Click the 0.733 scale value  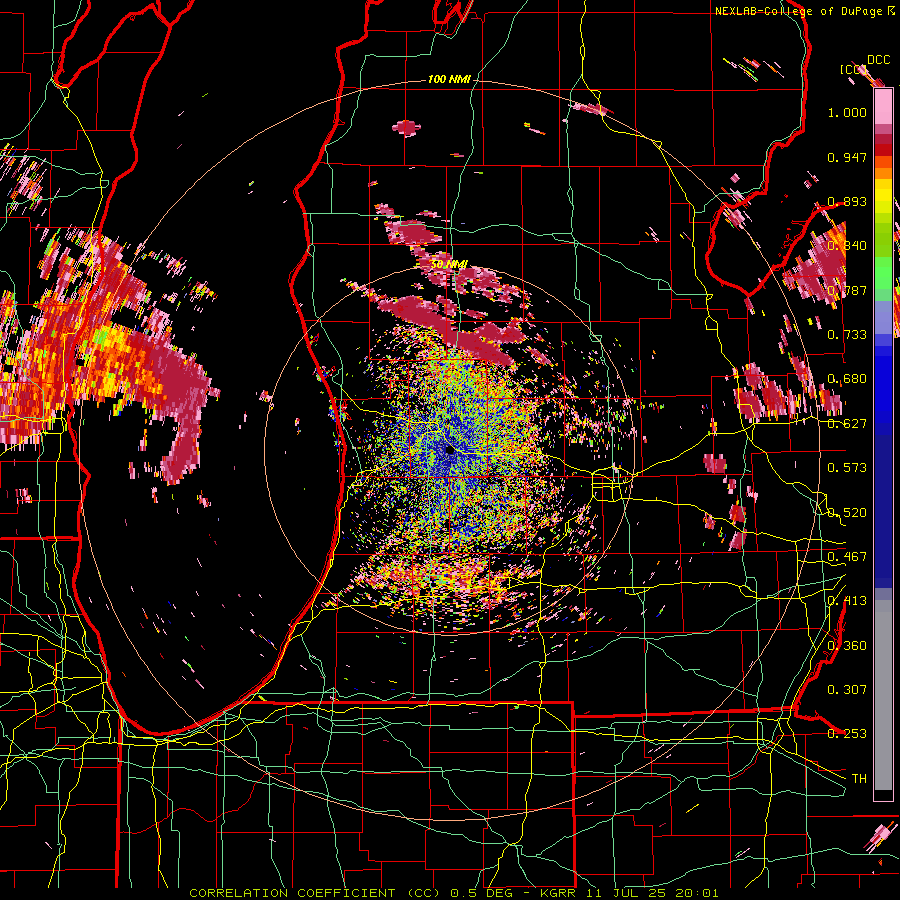tap(847, 335)
